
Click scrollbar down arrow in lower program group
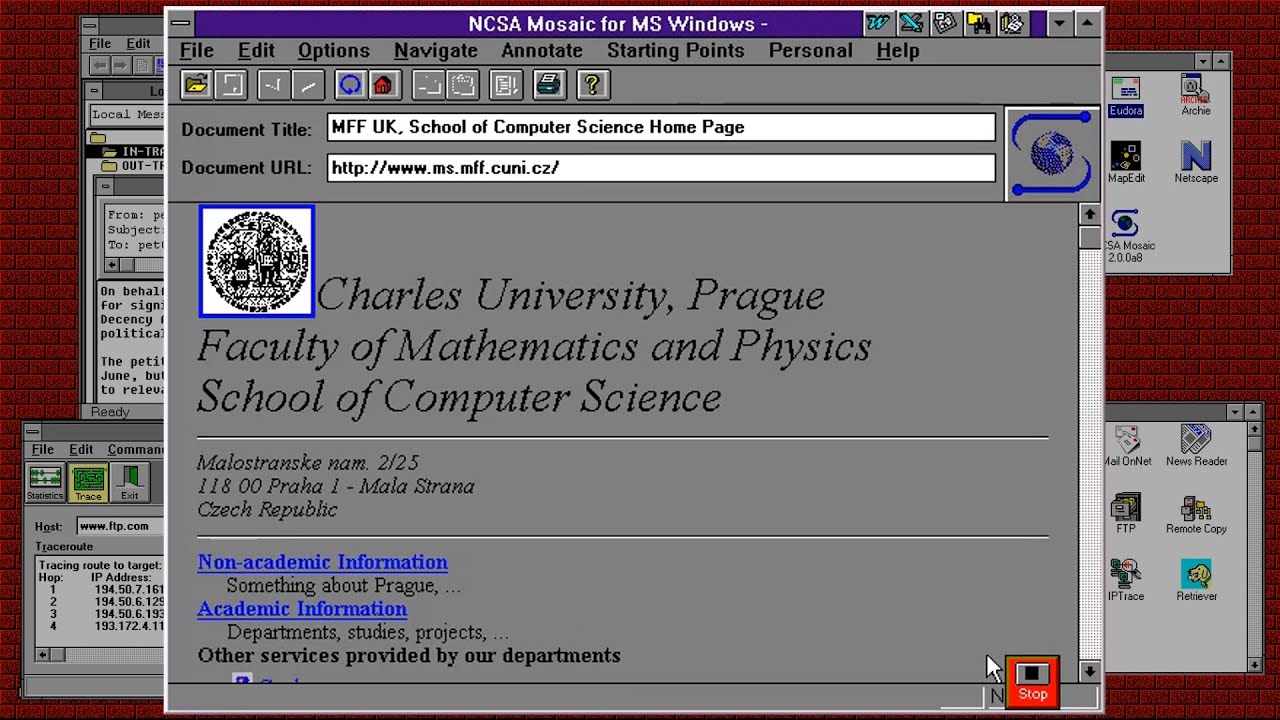click(1255, 664)
